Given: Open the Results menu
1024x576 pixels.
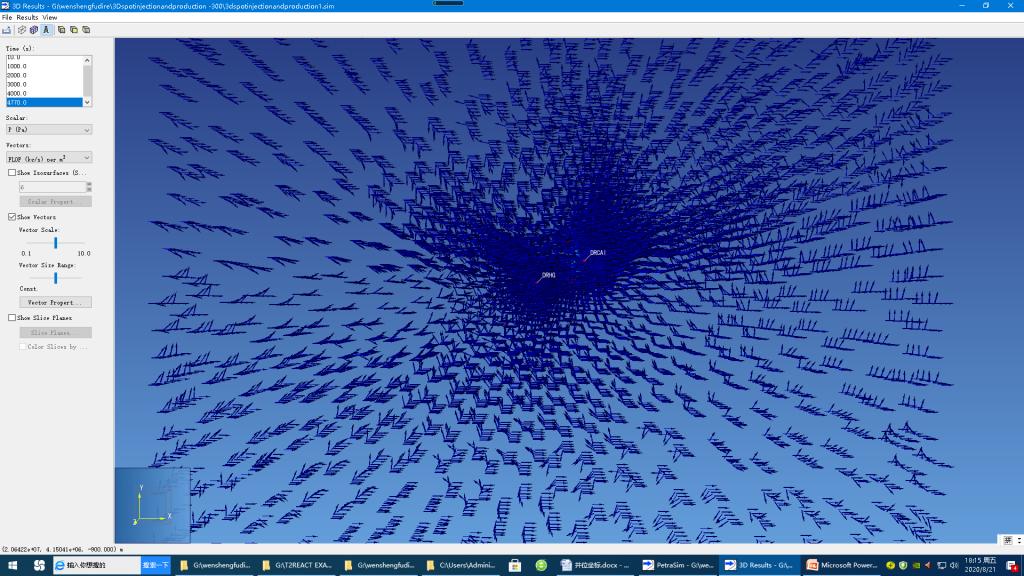Looking at the screenshot, I should pos(27,17).
